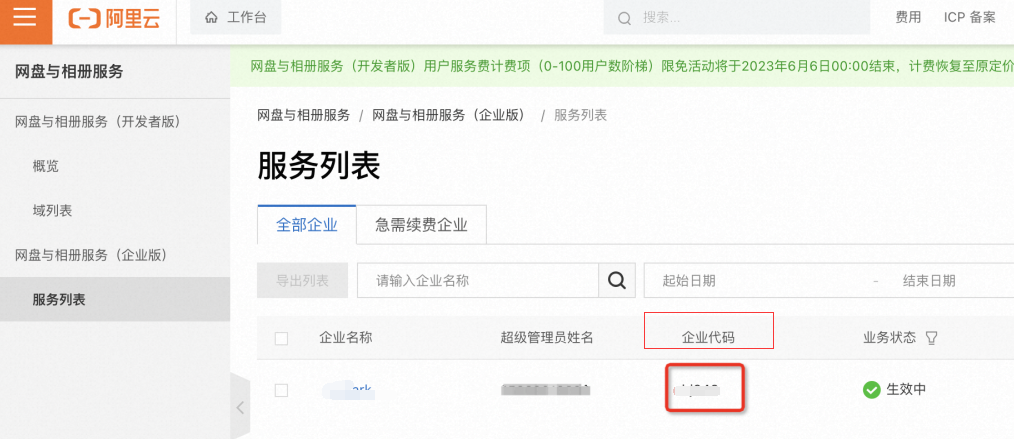Open the 工作台 workbench button
This screenshot has height=439, width=1014.
(235, 17)
